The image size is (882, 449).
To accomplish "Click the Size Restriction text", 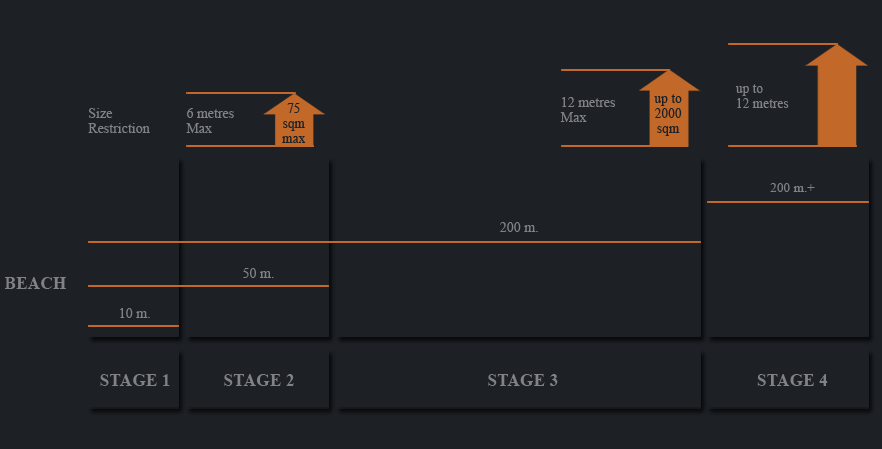I will tap(119, 121).
